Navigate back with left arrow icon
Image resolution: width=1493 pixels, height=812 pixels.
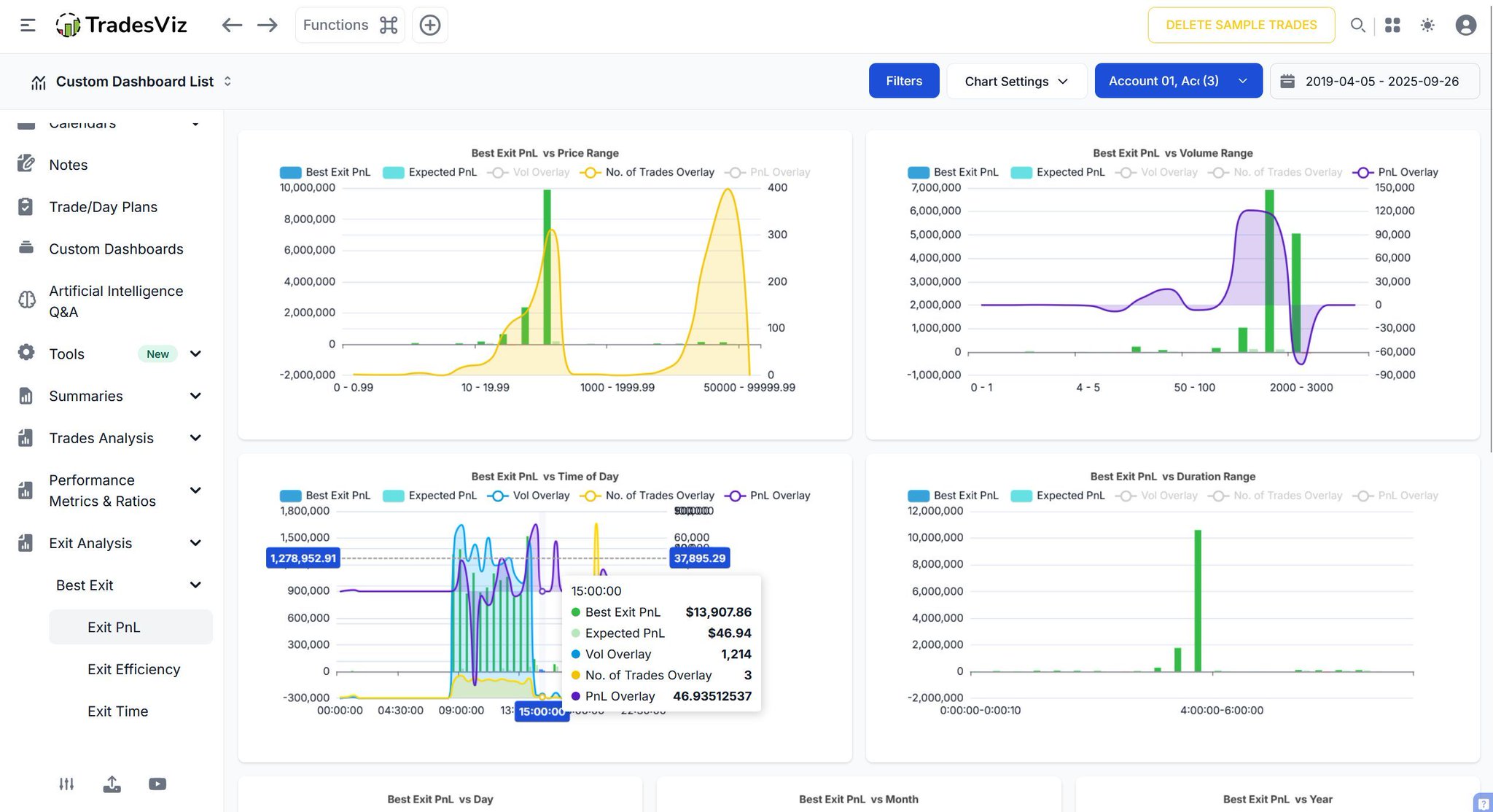pos(232,26)
